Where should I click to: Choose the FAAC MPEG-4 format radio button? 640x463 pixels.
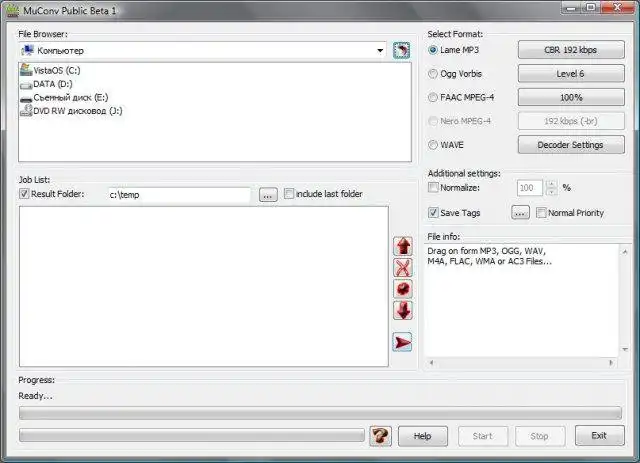[x=433, y=98]
